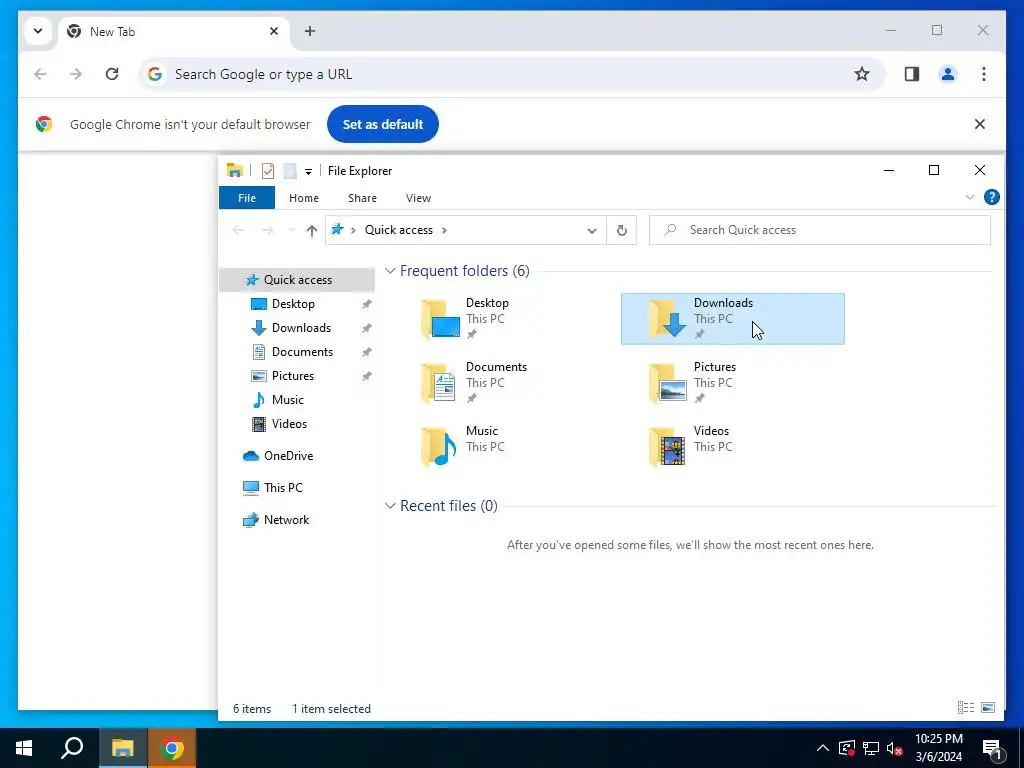
Task: Select Videos folder icon in Frequent folders
Action: tap(667, 447)
